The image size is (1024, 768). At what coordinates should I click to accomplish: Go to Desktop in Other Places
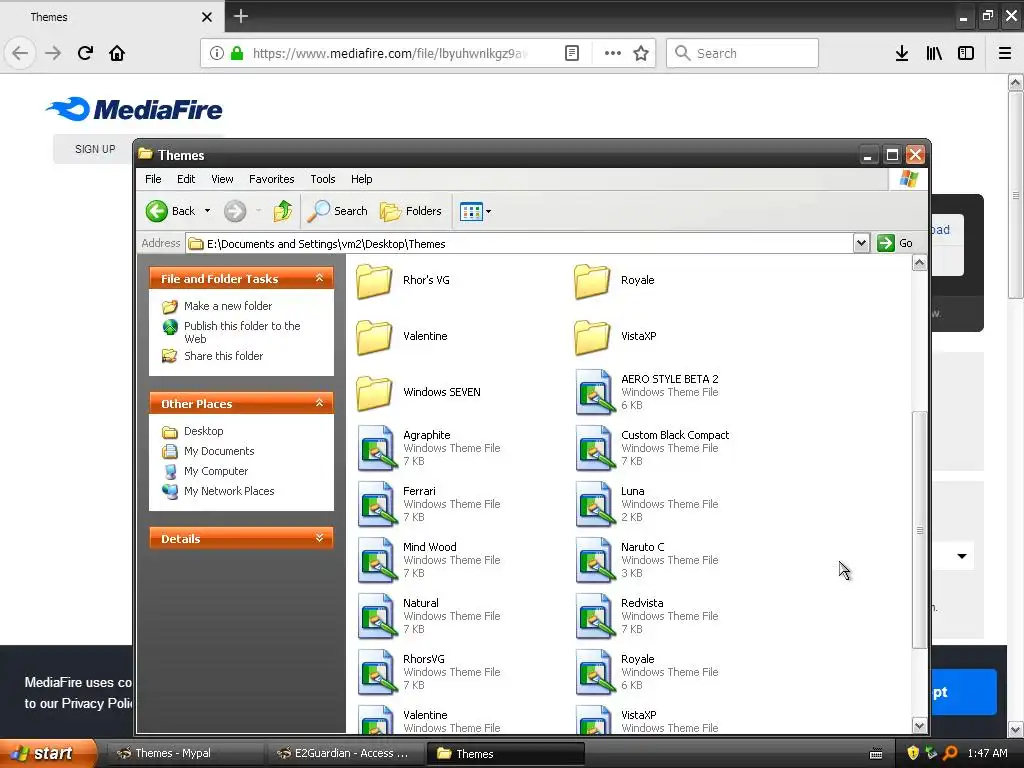(204, 431)
